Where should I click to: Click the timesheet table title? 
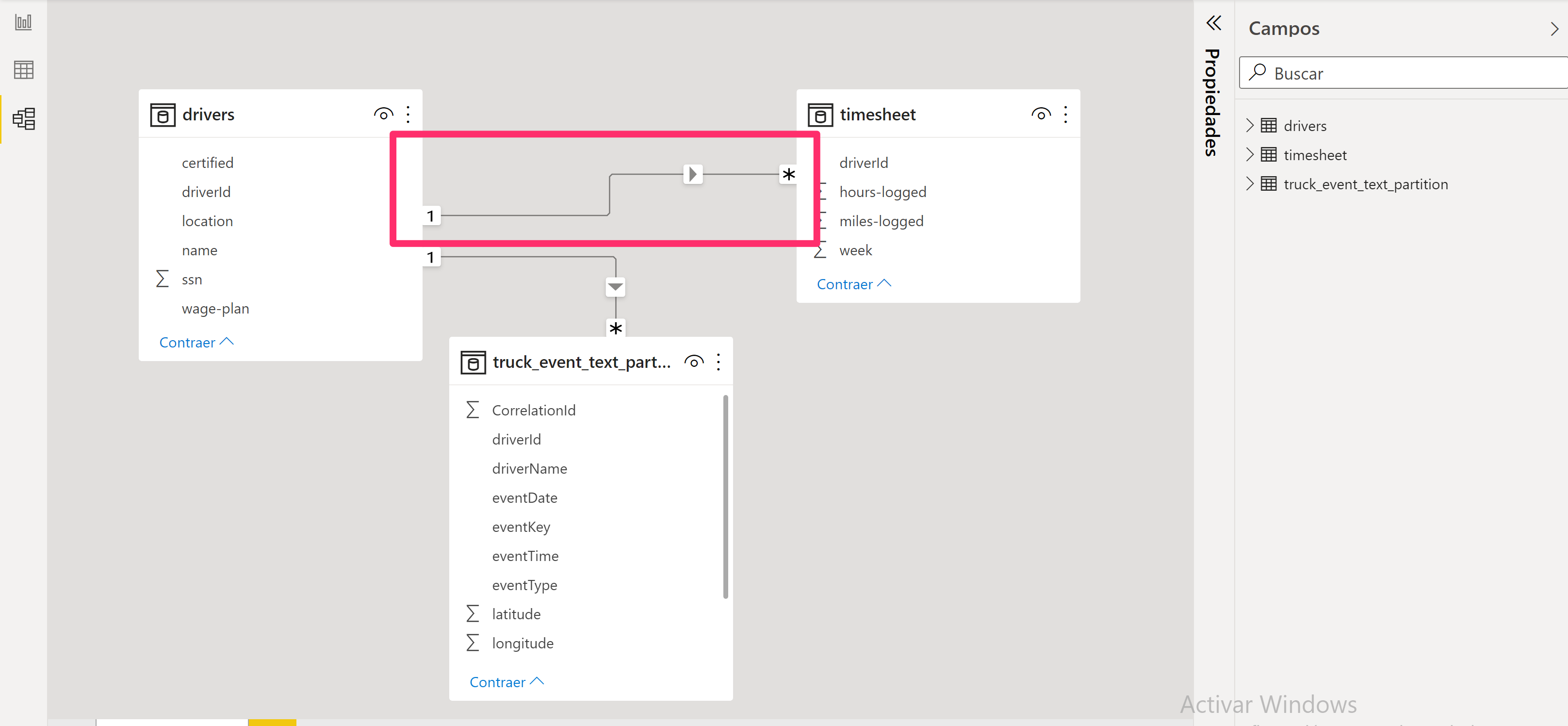pyautogui.click(x=878, y=115)
